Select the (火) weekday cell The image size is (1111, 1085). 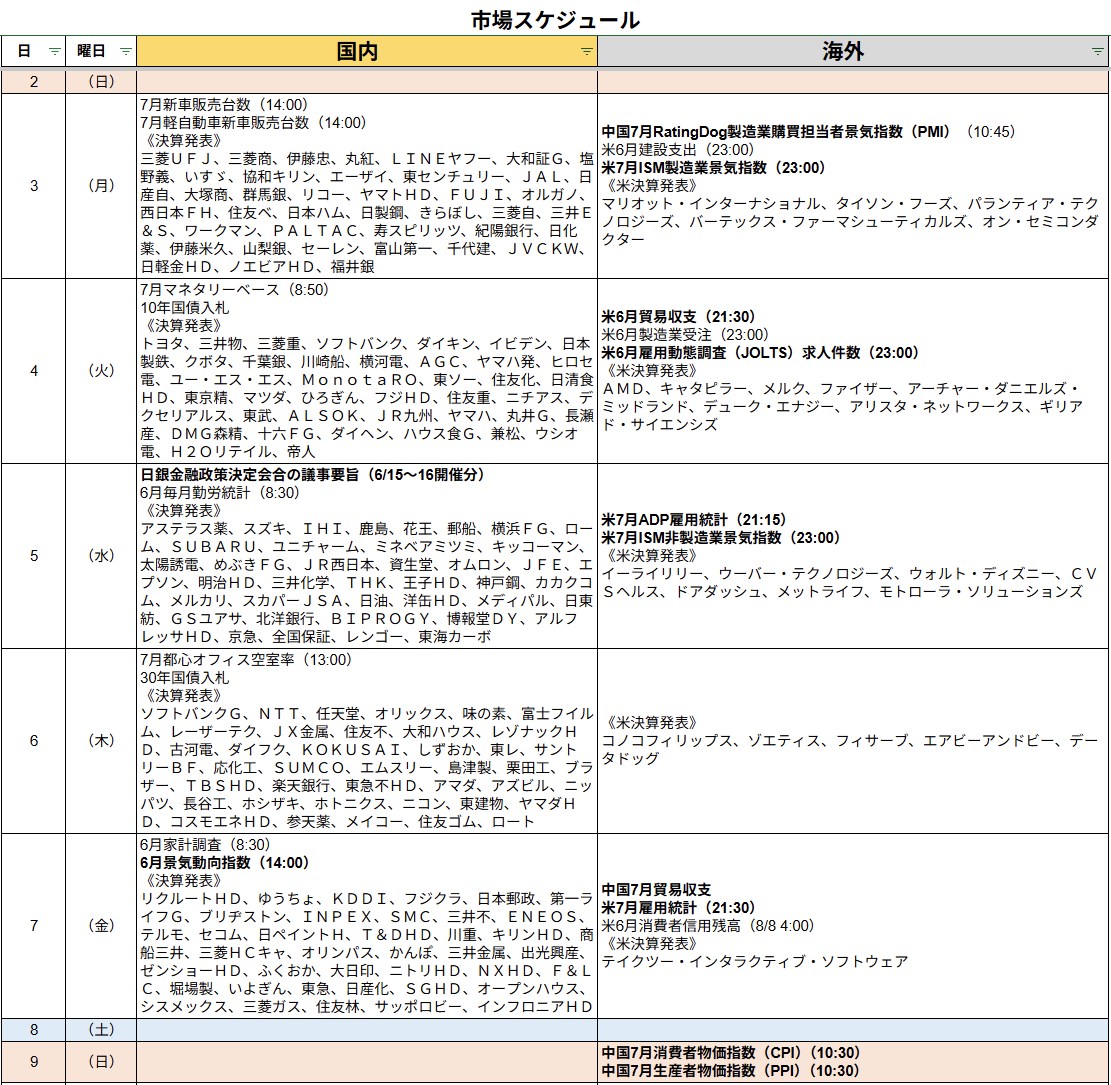click(101, 371)
